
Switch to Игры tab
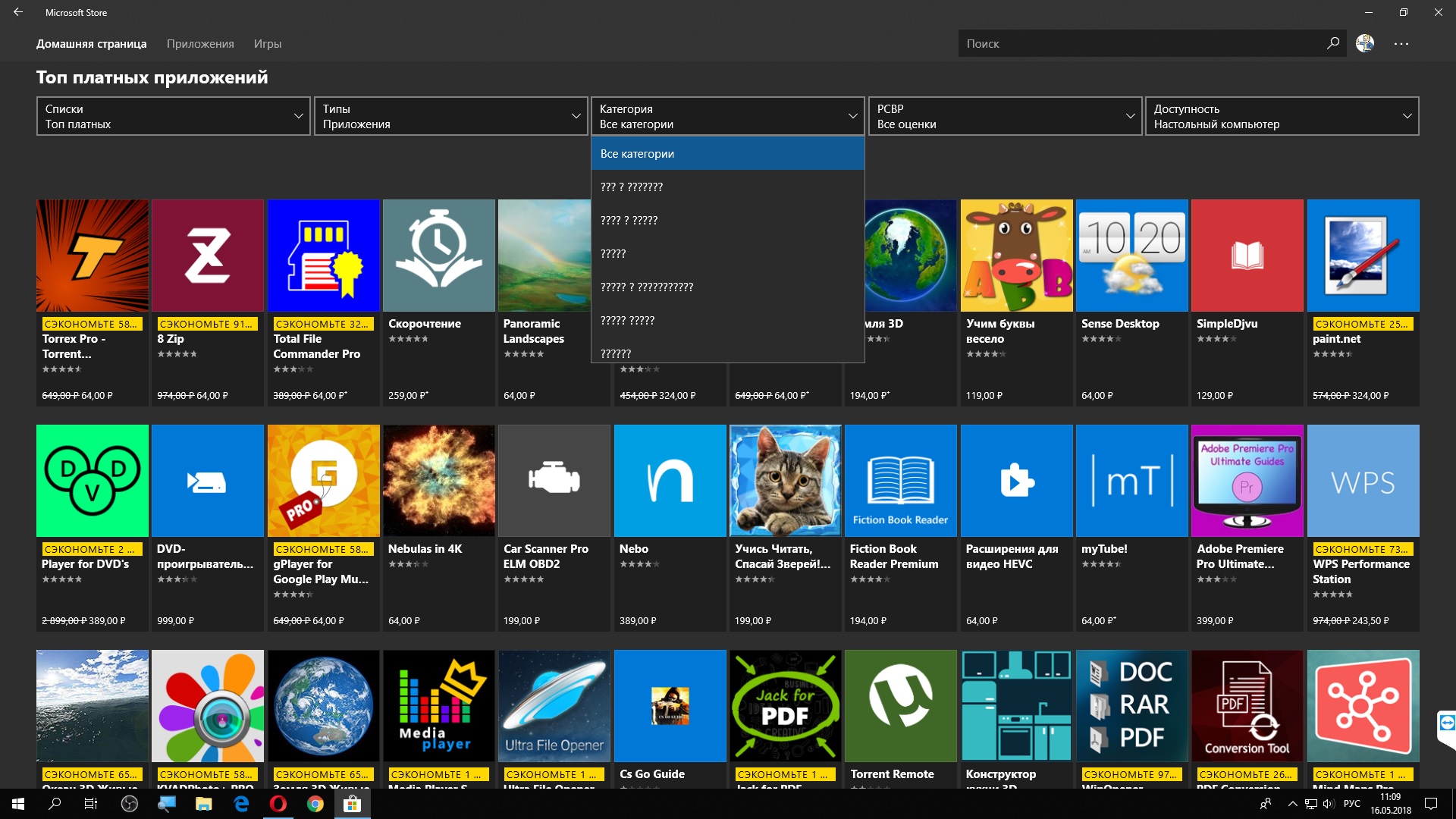pos(268,44)
